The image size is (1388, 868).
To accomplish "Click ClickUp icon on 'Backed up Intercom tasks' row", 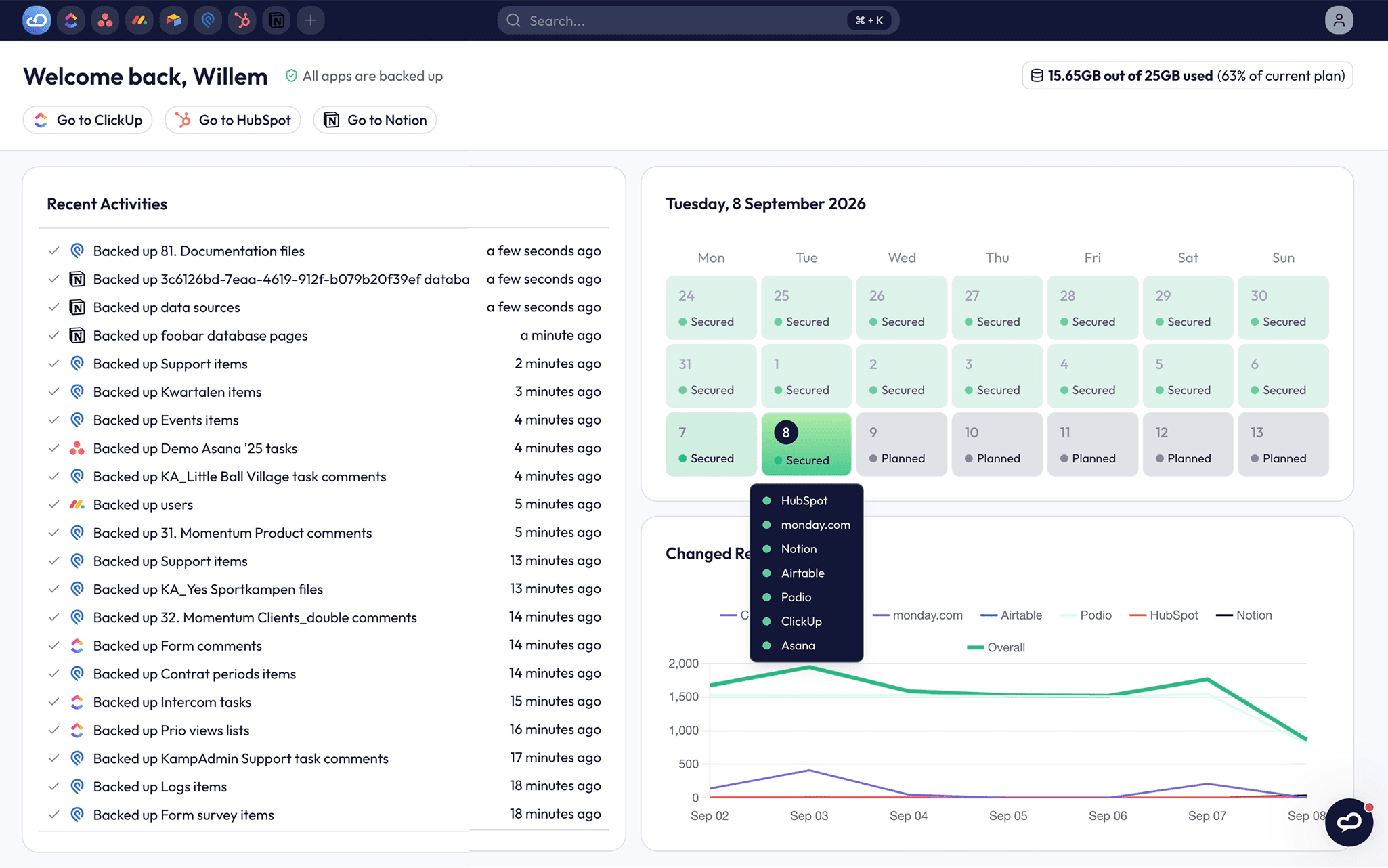I will (x=77, y=702).
